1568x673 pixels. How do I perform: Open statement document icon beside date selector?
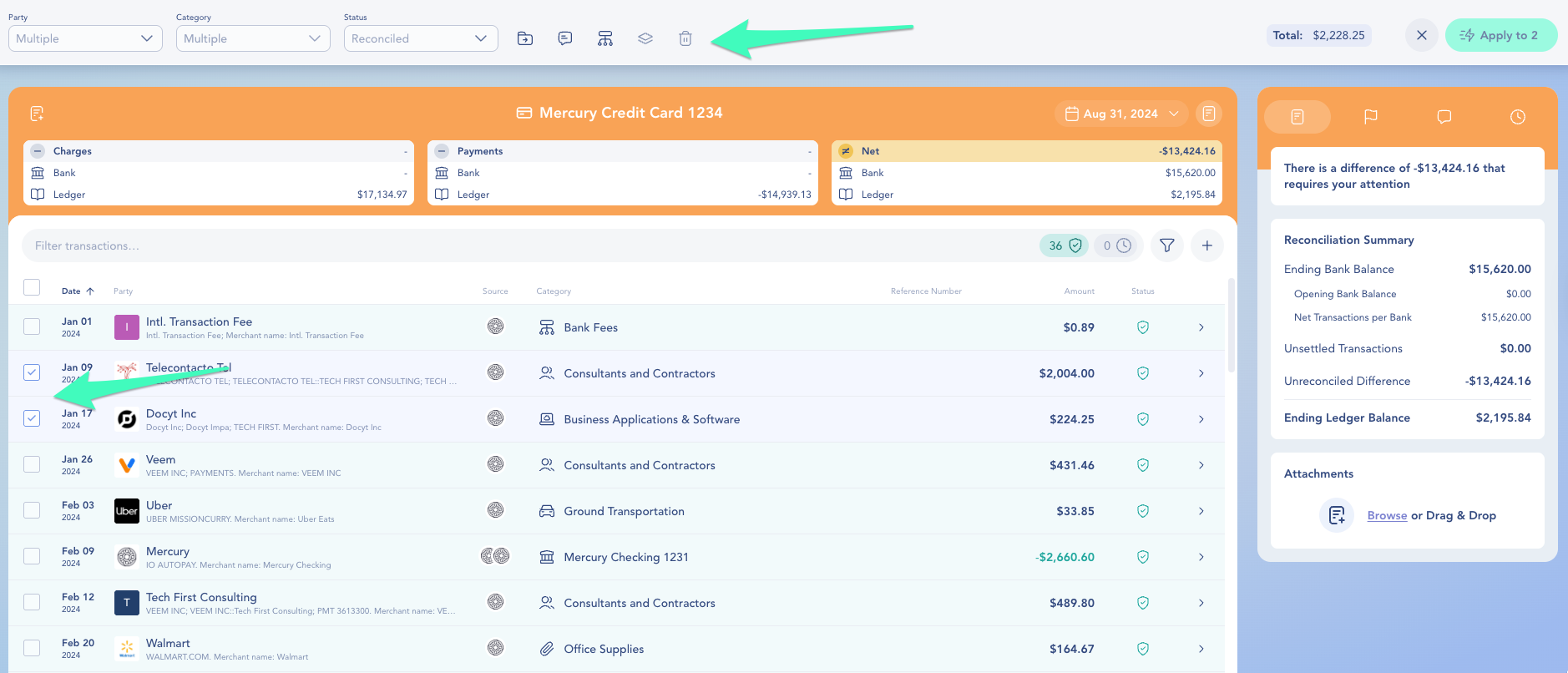click(1209, 114)
